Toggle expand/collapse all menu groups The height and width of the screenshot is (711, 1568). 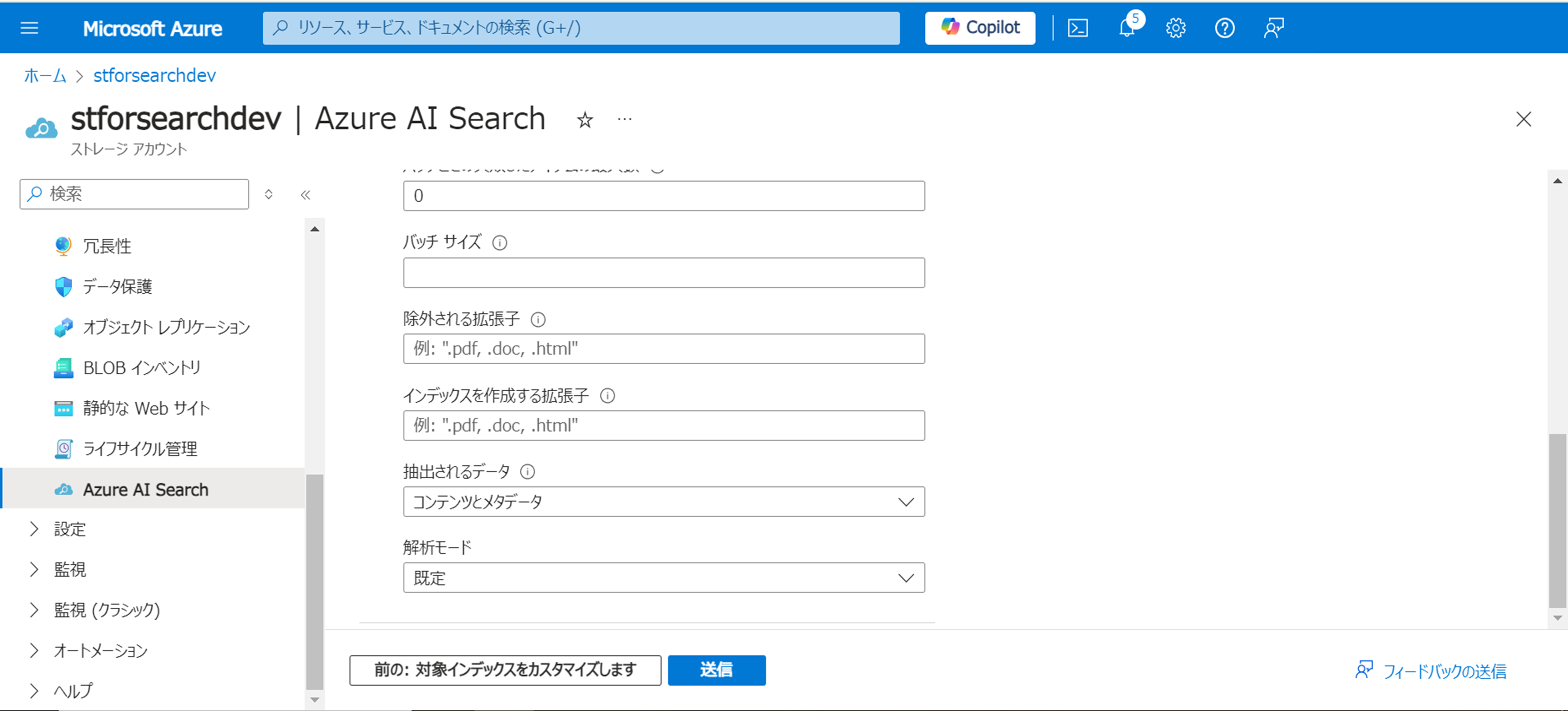(269, 195)
